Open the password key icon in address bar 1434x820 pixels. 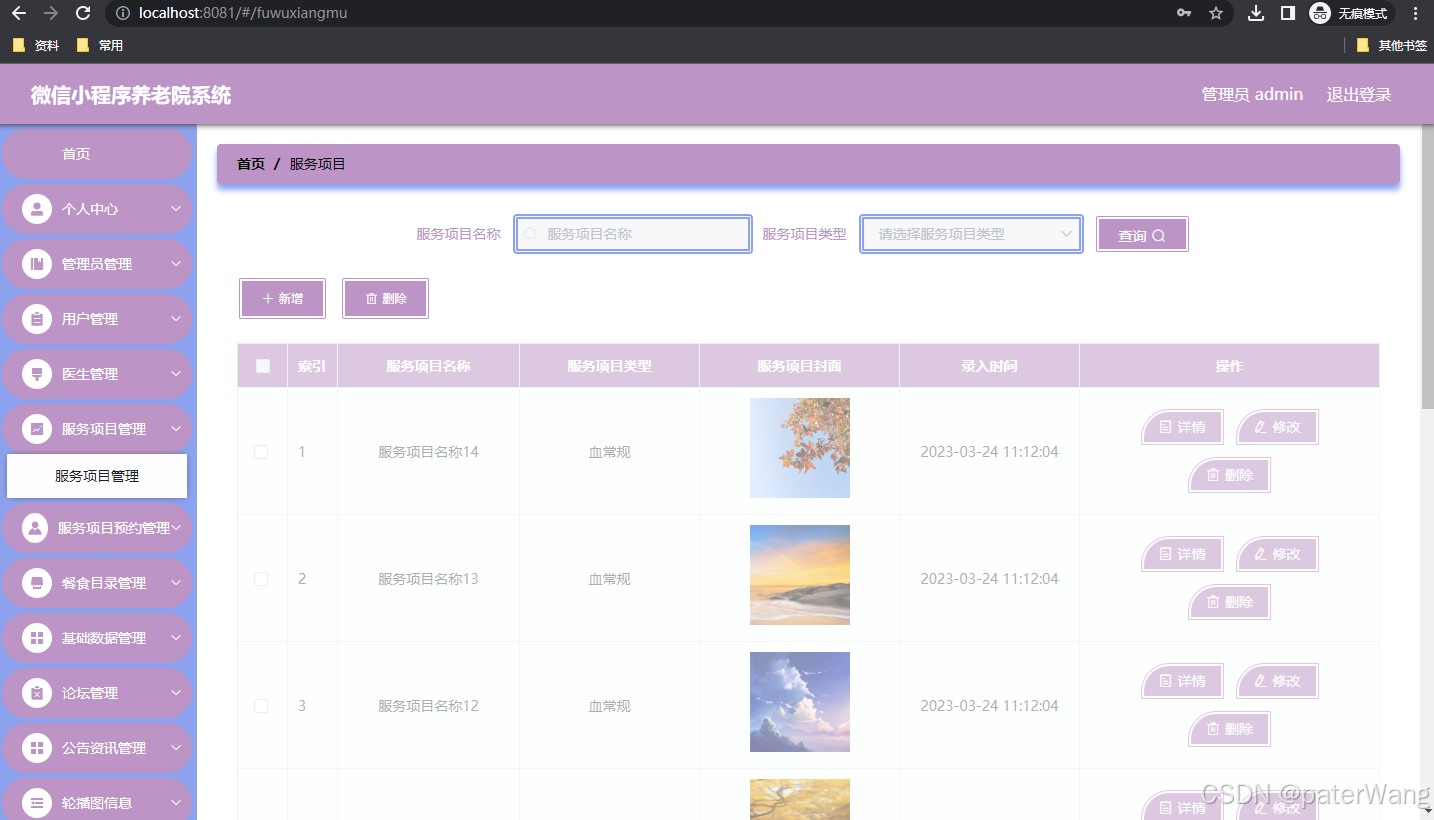coord(1184,13)
